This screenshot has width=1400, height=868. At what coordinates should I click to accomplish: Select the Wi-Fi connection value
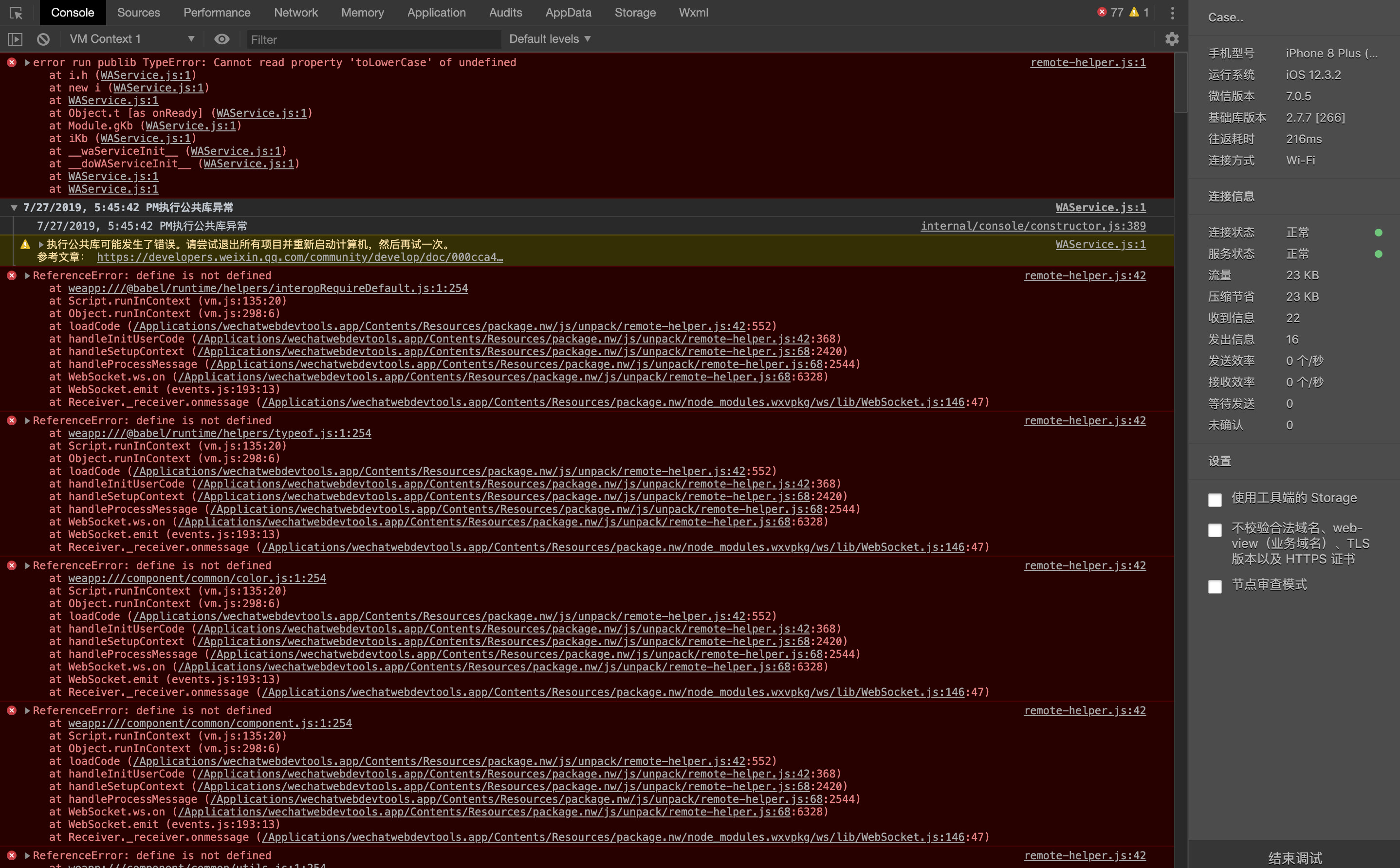pos(1300,161)
